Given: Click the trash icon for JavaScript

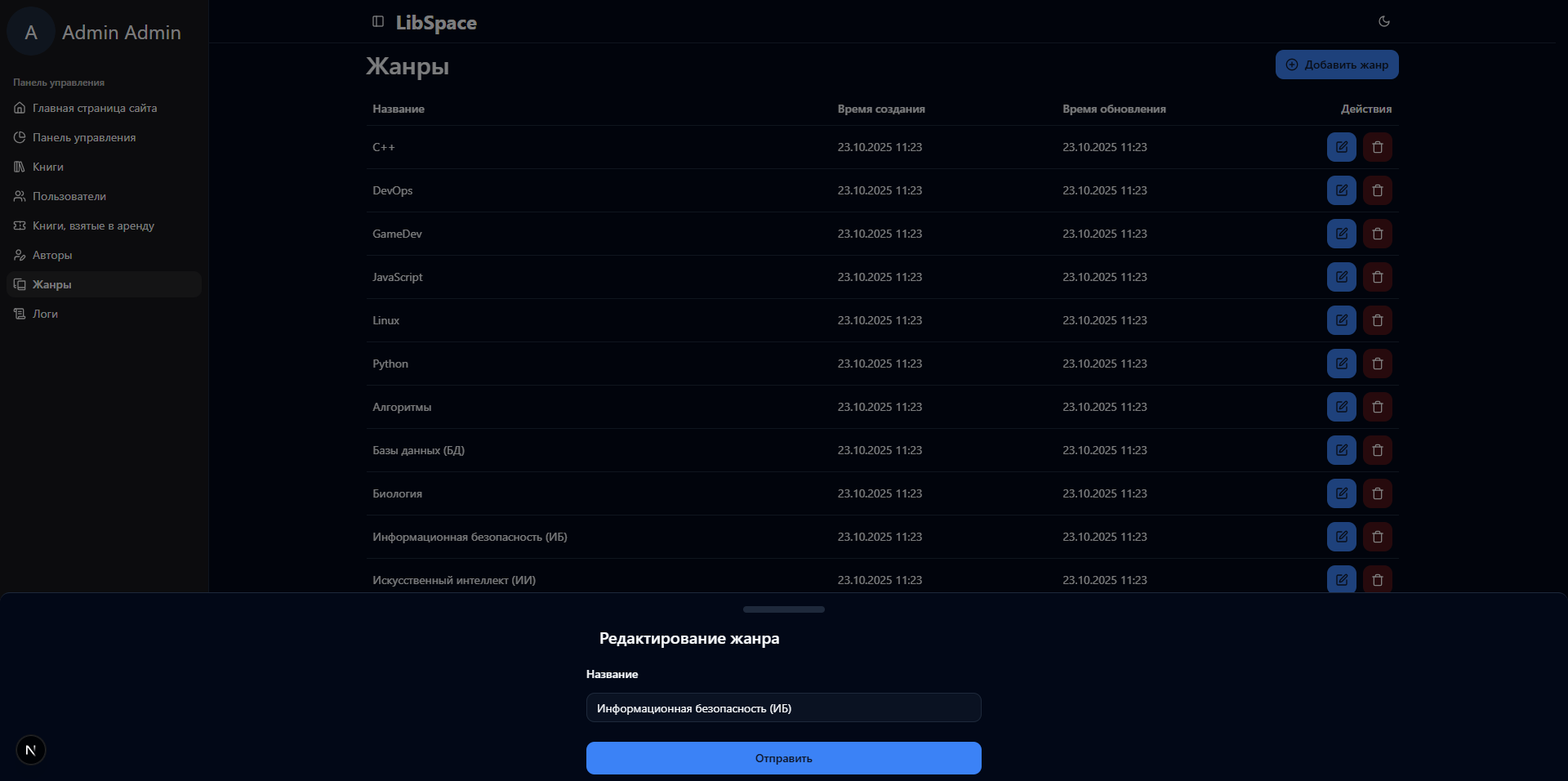Looking at the screenshot, I should click(1377, 277).
